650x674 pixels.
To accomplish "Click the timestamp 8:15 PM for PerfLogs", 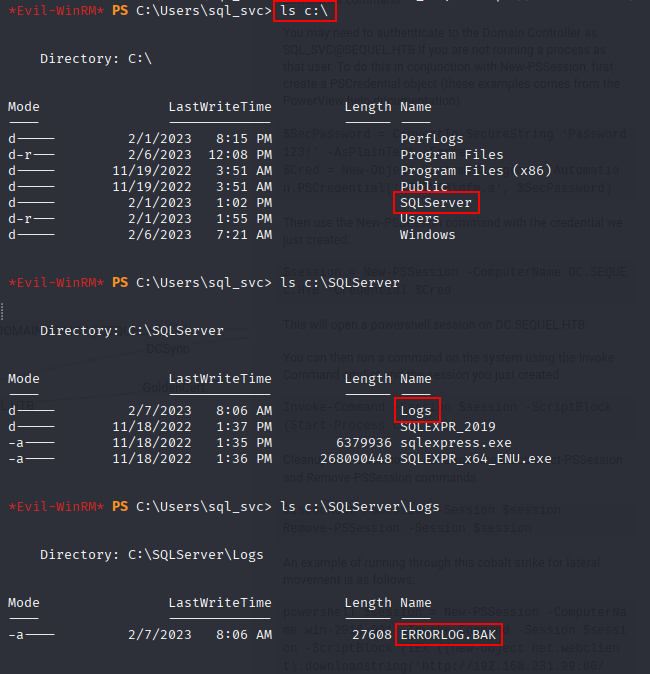I will point(244,138).
